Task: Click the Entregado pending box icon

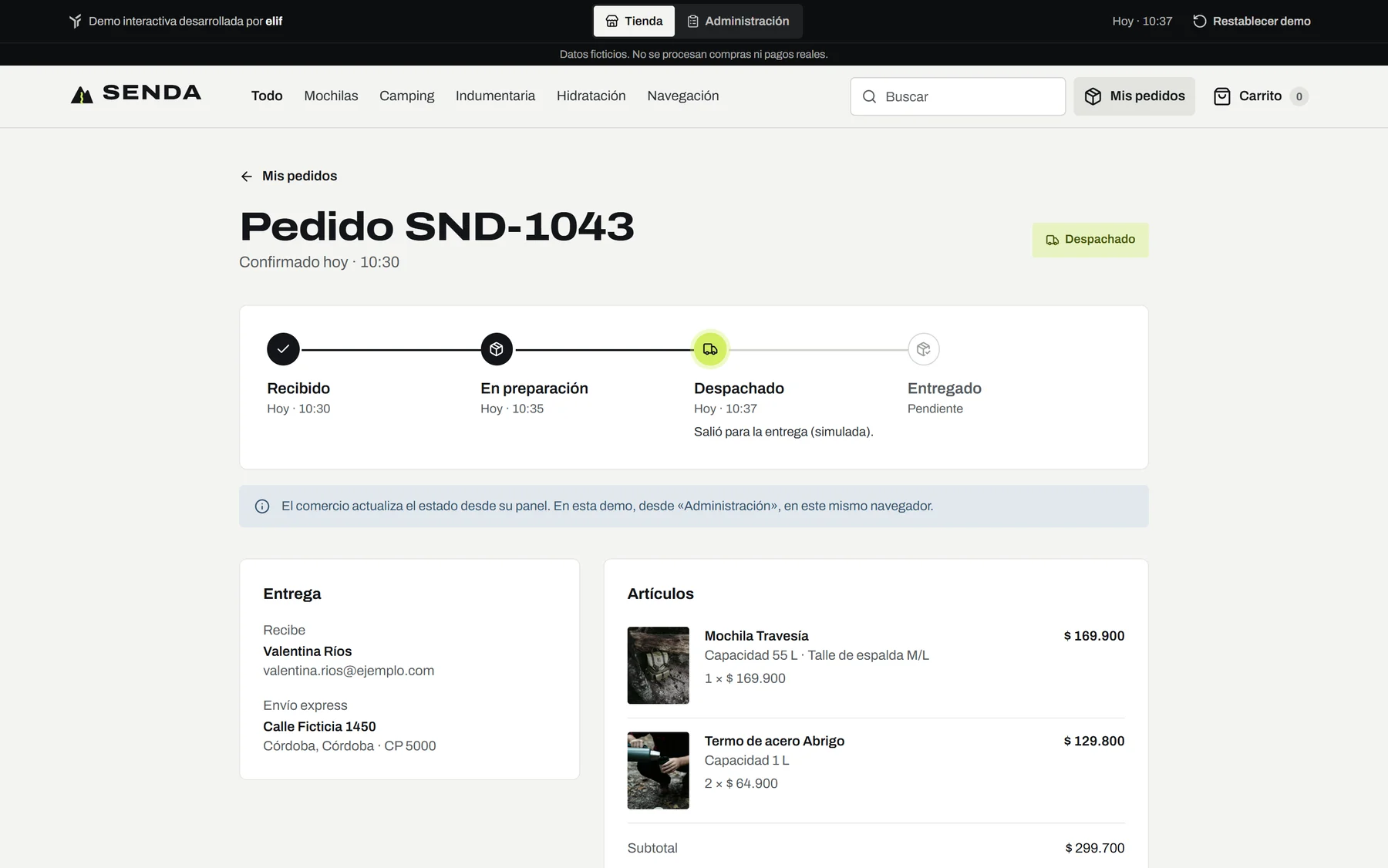Action: click(x=924, y=349)
